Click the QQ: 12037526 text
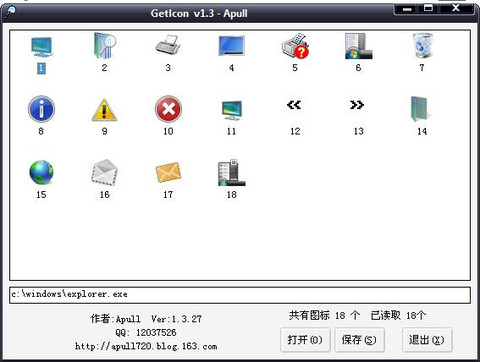This screenshot has height=362, width=480. (146, 332)
